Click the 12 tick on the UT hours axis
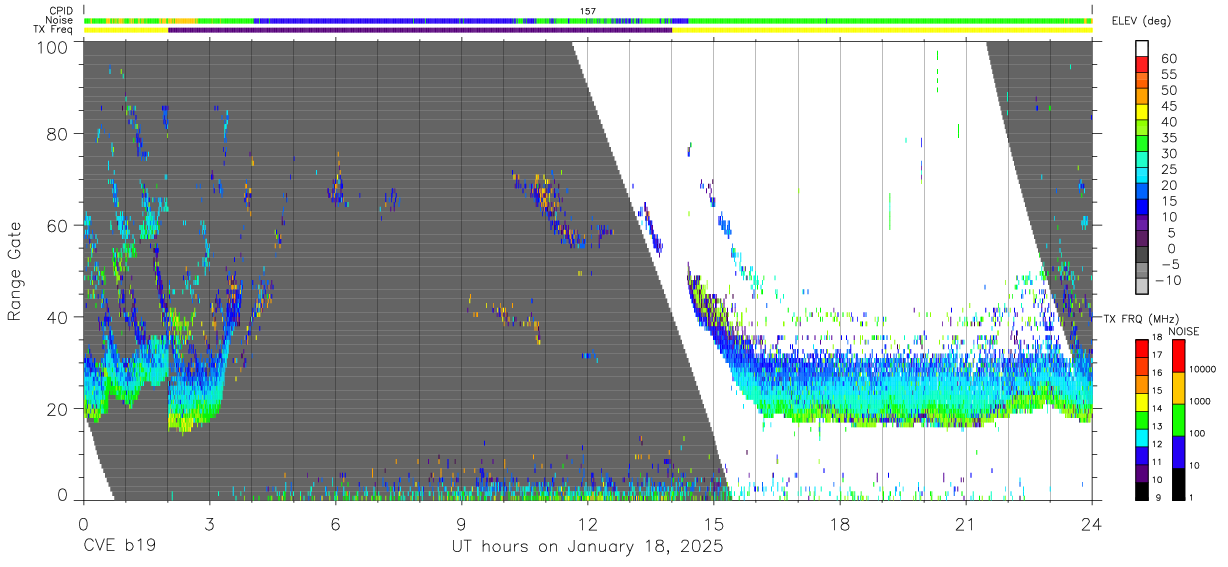 587,524
